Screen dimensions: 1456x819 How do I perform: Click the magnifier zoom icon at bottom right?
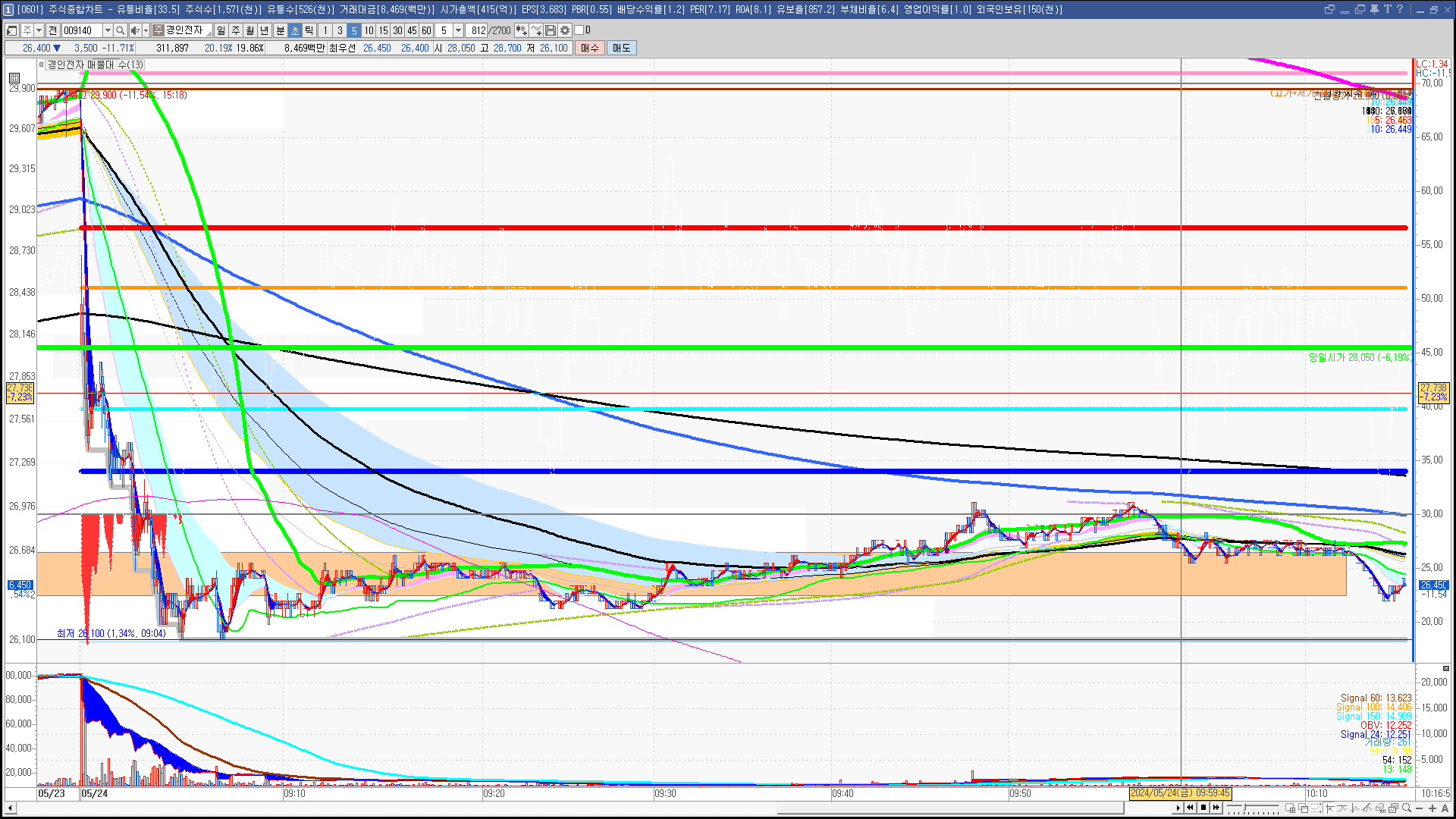point(1407,808)
